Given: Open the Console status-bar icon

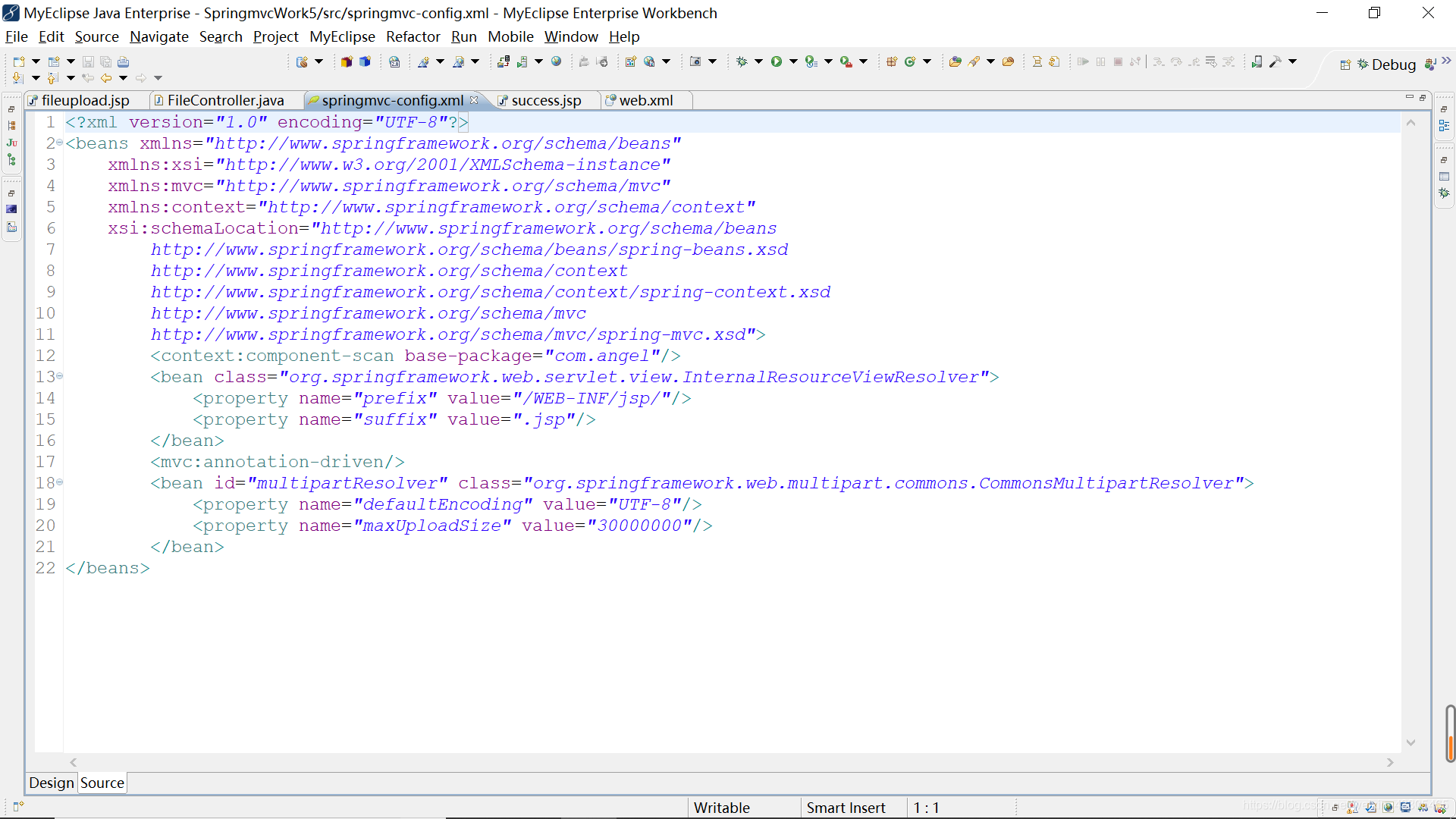Looking at the screenshot, I should coord(1405,808).
